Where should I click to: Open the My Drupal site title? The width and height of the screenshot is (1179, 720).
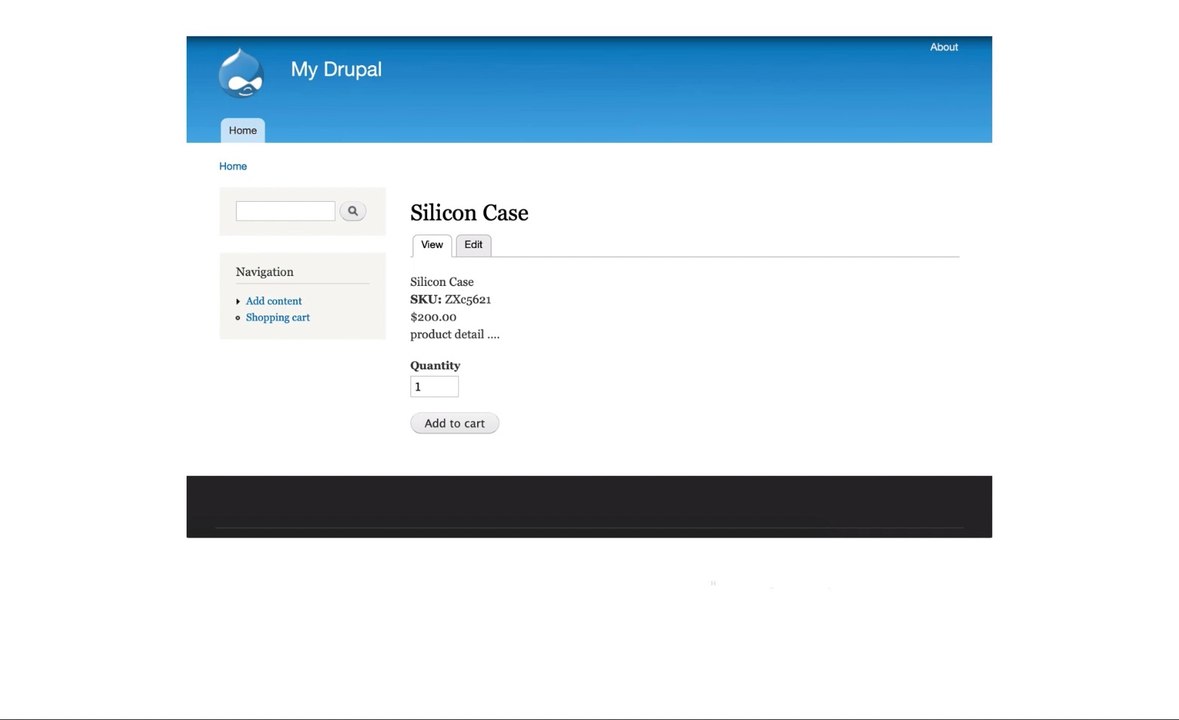click(336, 69)
